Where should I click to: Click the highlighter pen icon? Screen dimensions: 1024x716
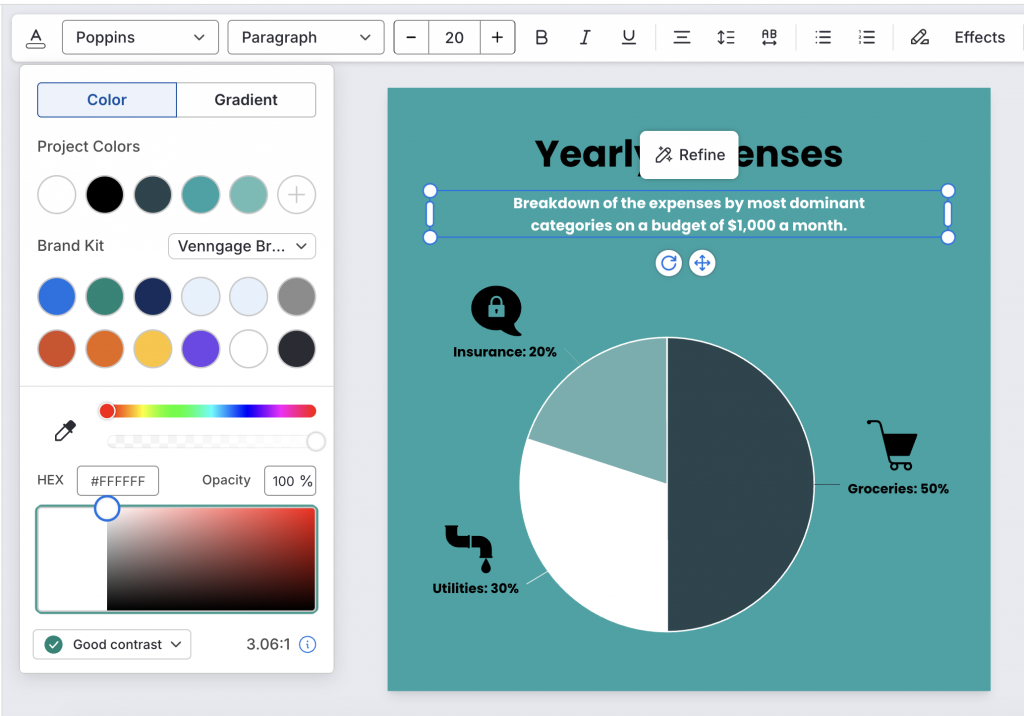point(920,37)
